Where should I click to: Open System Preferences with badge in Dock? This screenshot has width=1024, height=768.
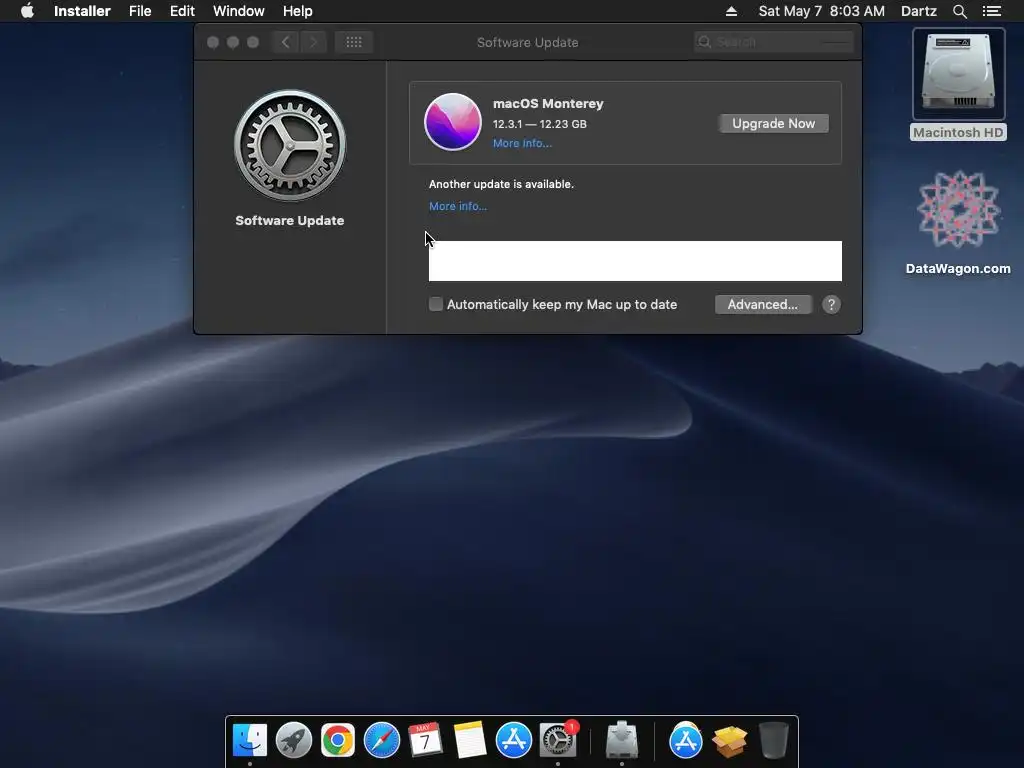tap(557, 740)
